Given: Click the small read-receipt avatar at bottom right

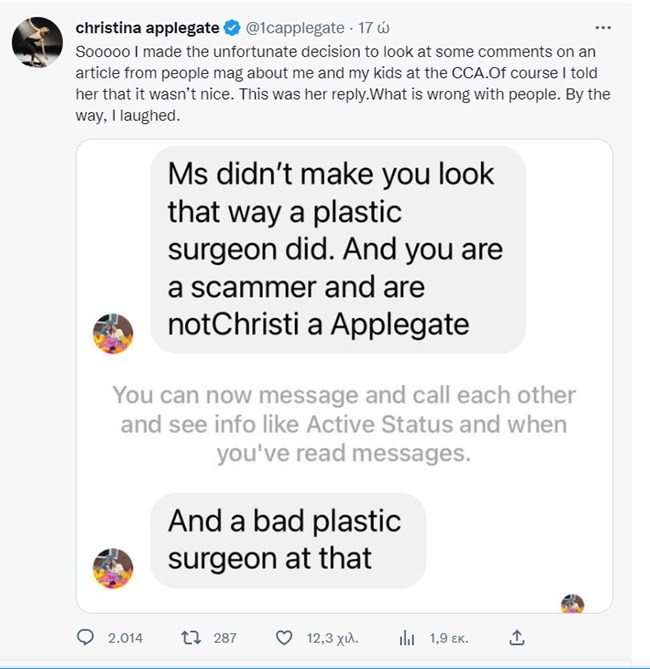Looking at the screenshot, I should coord(572,603).
